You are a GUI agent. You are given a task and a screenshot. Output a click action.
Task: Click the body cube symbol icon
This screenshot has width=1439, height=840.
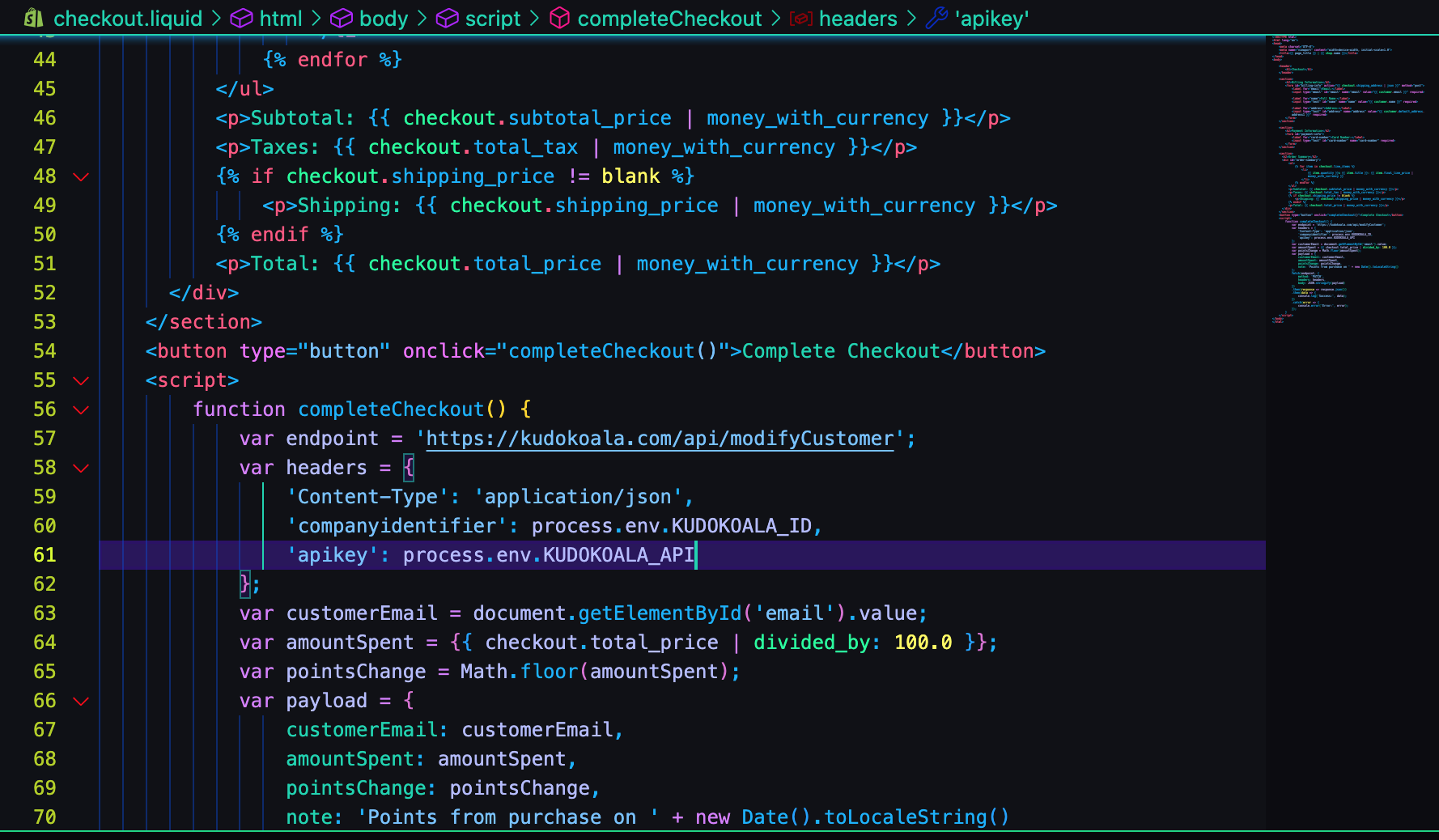pyautogui.click(x=342, y=18)
